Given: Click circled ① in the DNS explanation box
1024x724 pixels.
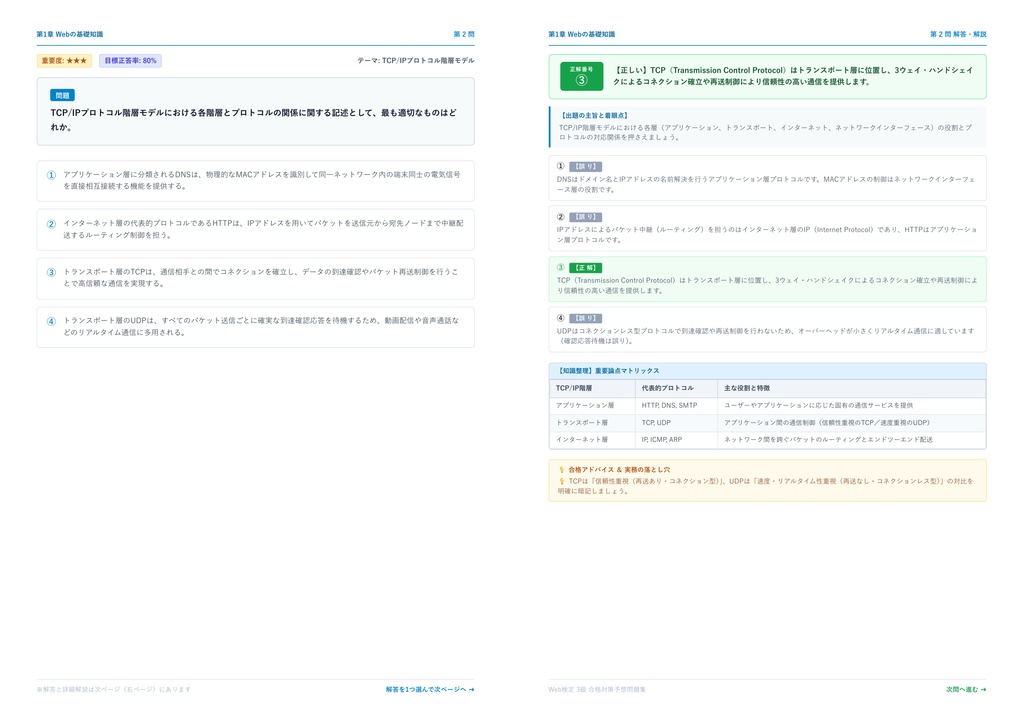Looking at the screenshot, I should click(560, 166).
